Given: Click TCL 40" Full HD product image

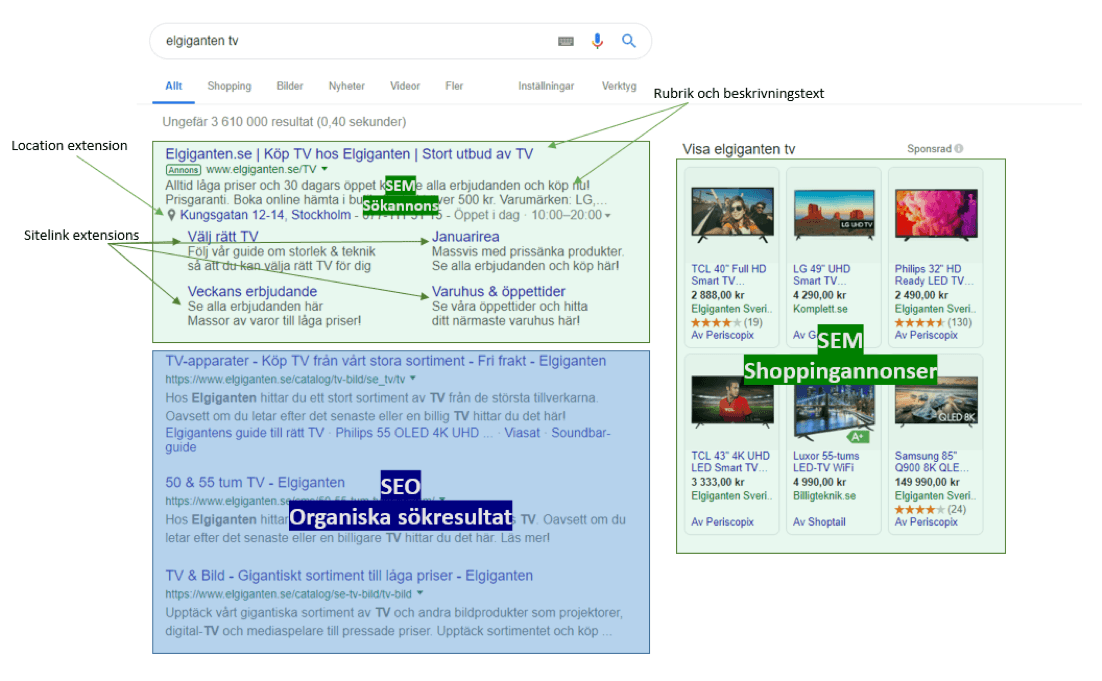Looking at the screenshot, I should [732, 214].
